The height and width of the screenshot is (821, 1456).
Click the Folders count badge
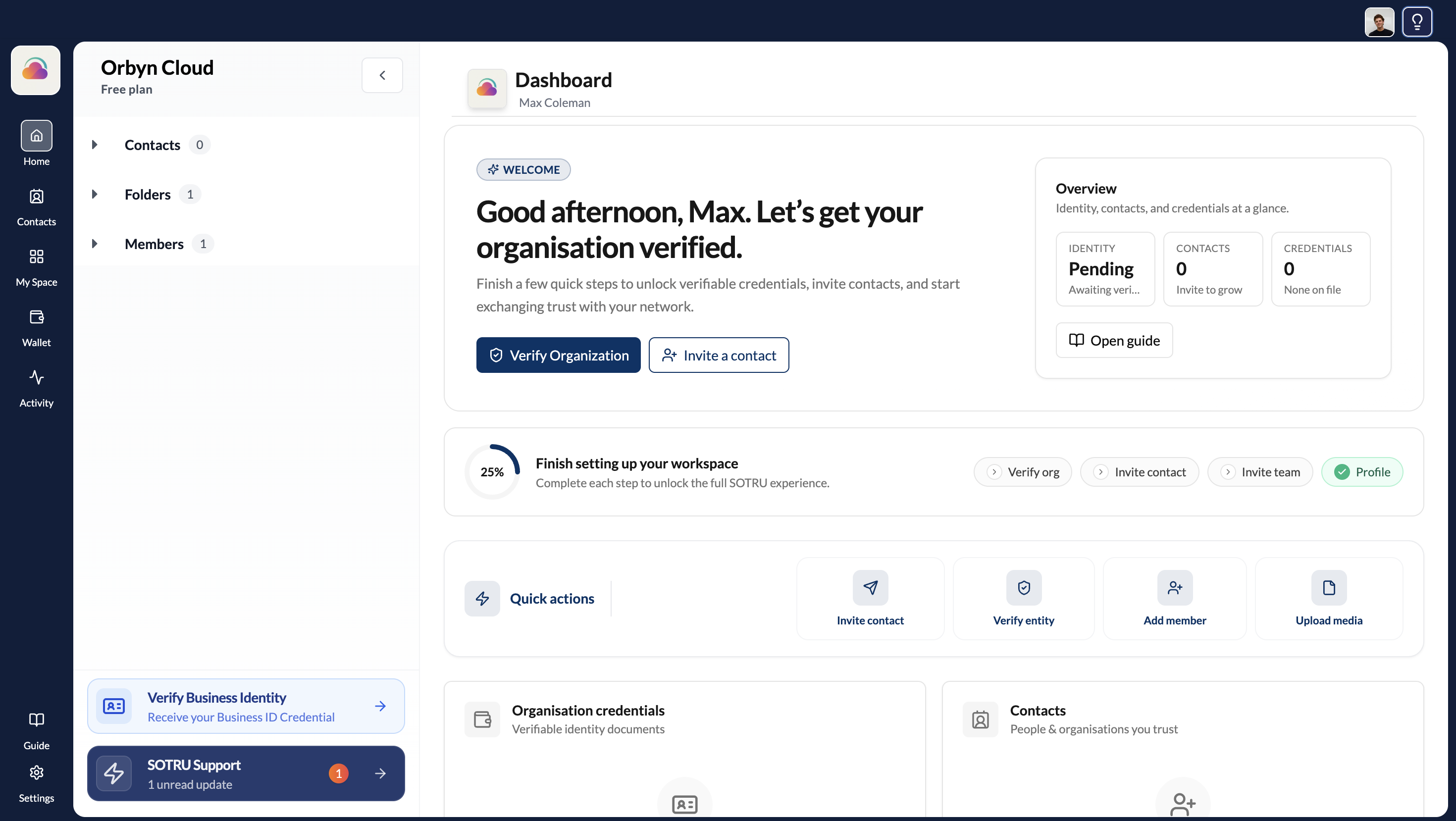[191, 195]
